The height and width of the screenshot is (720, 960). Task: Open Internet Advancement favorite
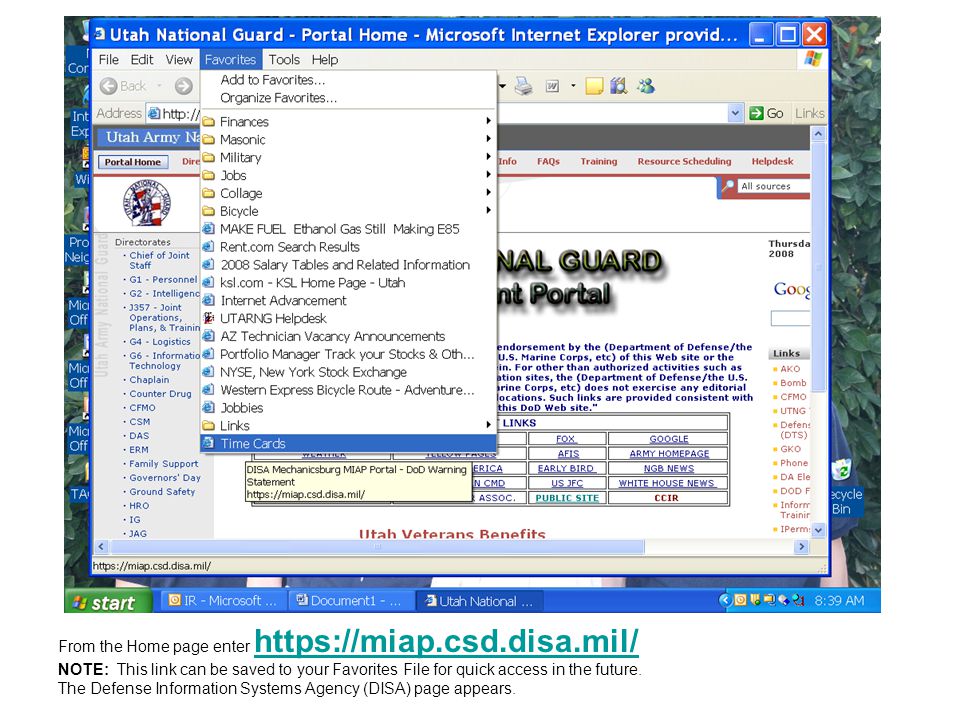(x=348, y=301)
